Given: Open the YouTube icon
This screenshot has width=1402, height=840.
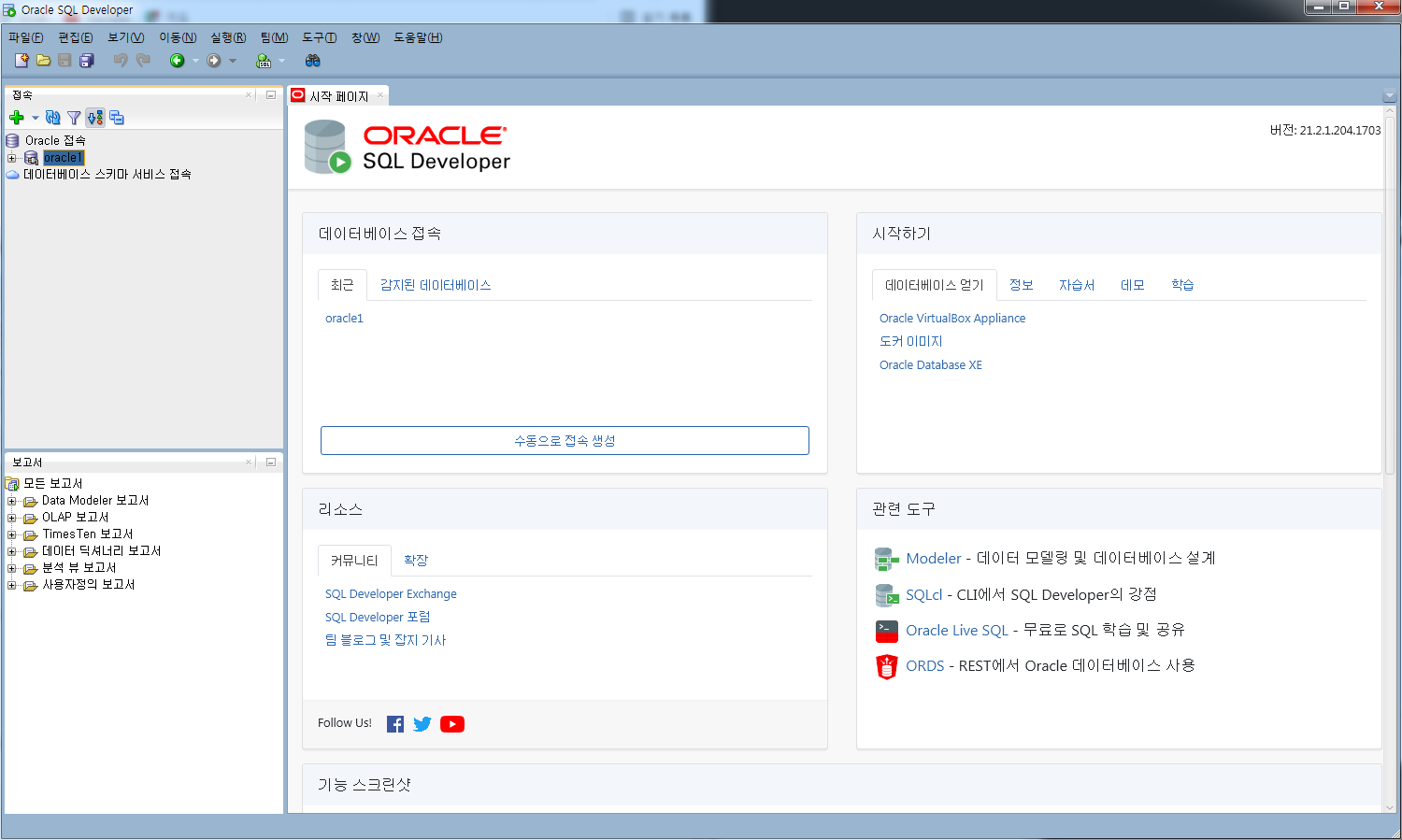Looking at the screenshot, I should 452,724.
